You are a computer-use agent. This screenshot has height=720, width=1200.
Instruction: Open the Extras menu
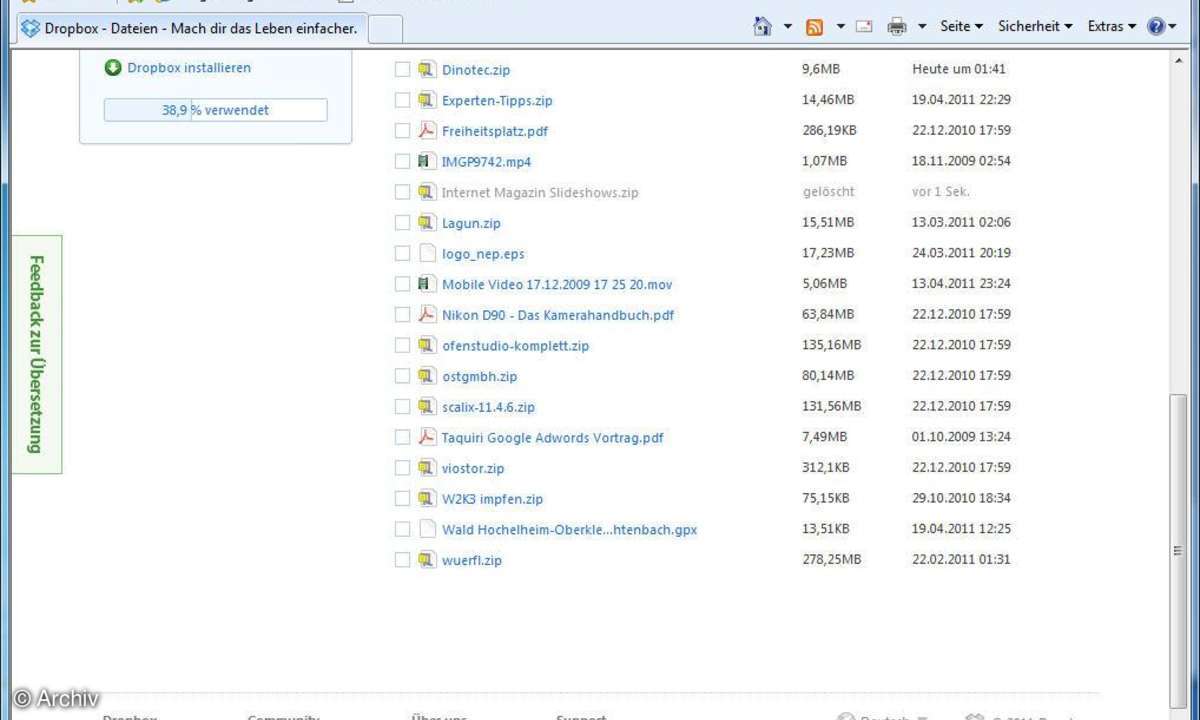pyautogui.click(x=1111, y=27)
